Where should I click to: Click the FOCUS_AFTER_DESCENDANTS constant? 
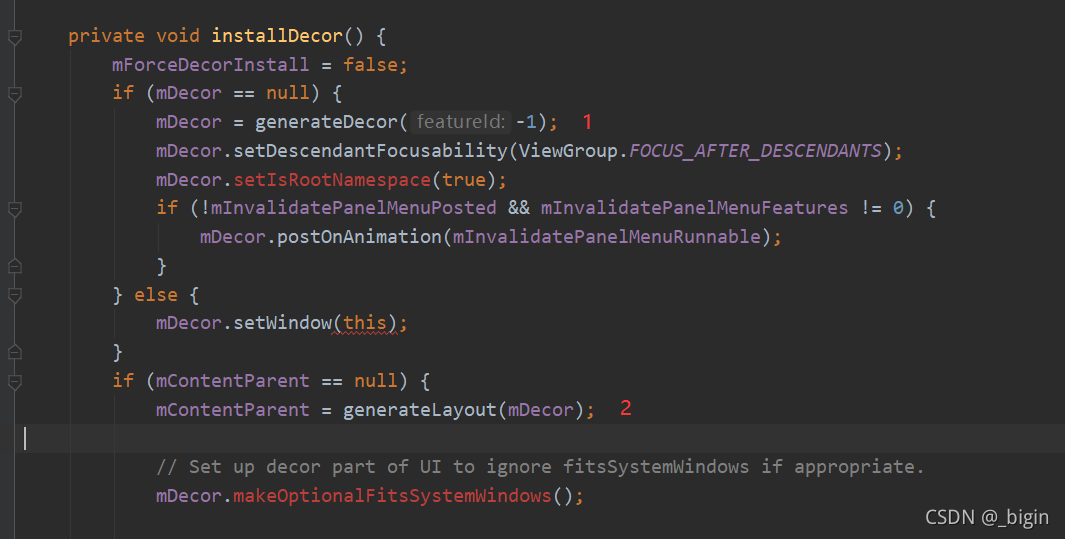(755, 151)
